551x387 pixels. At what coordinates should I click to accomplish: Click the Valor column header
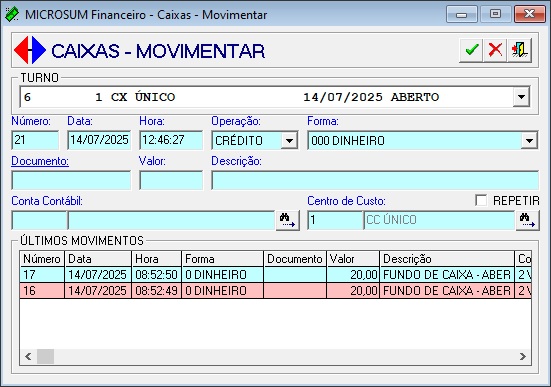pyautogui.click(x=353, y=259)
